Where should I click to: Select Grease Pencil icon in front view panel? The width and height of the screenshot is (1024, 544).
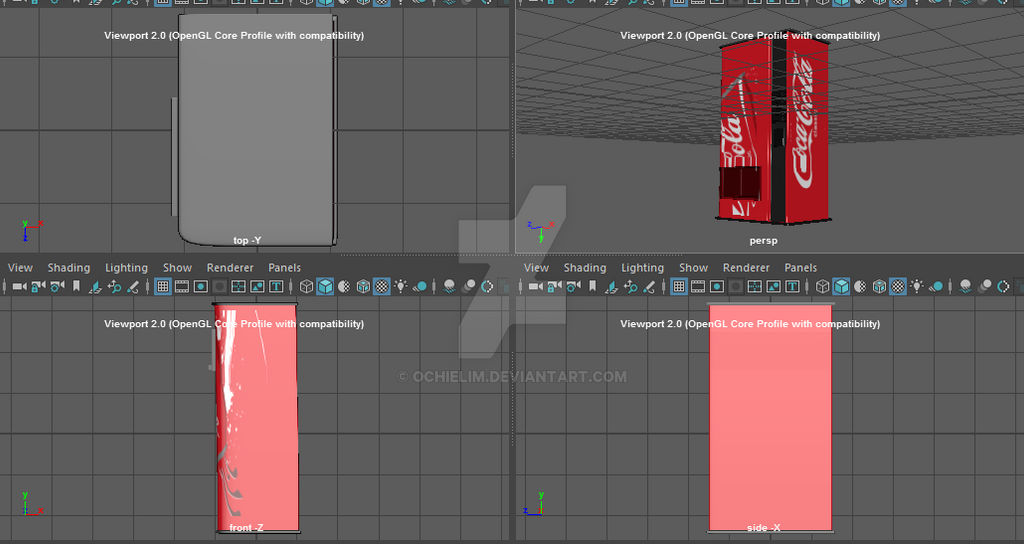pyautogui.click(x=133, y=286)
